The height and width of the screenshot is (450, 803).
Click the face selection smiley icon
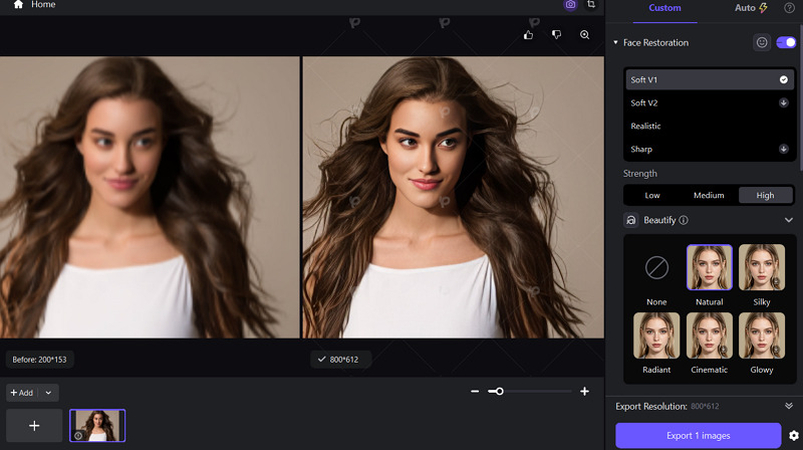pyautogui.click(x=762, y=42)
